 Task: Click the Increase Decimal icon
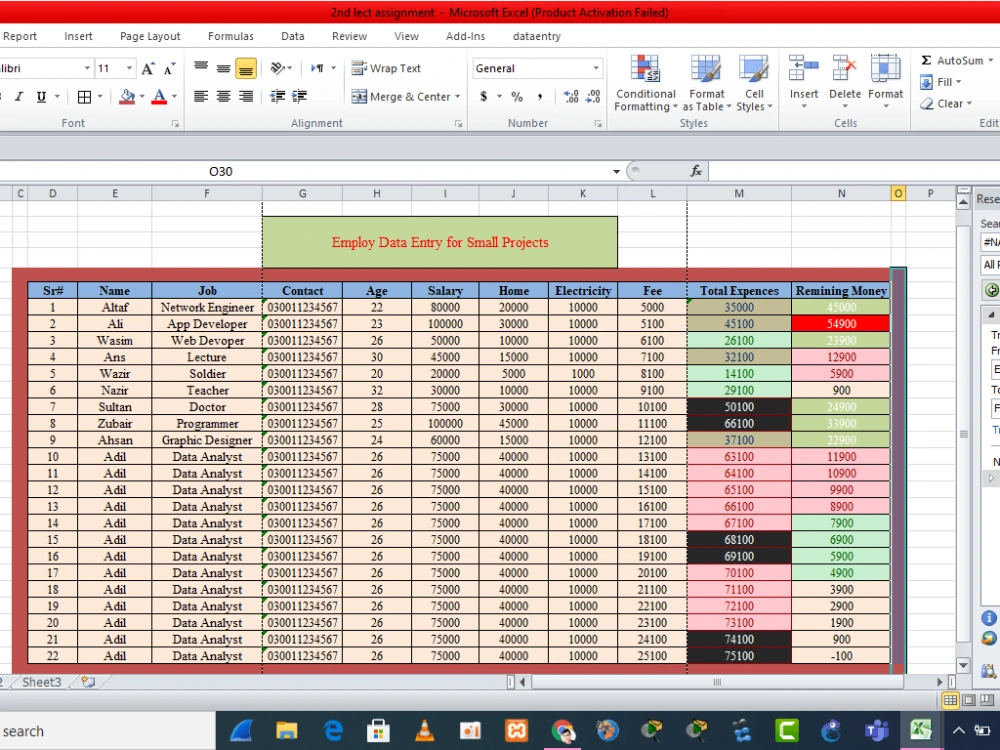pos(570,97)
